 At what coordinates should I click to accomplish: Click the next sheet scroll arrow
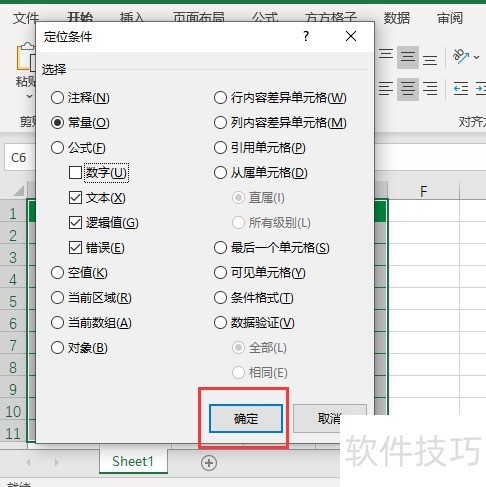[57, 462]
